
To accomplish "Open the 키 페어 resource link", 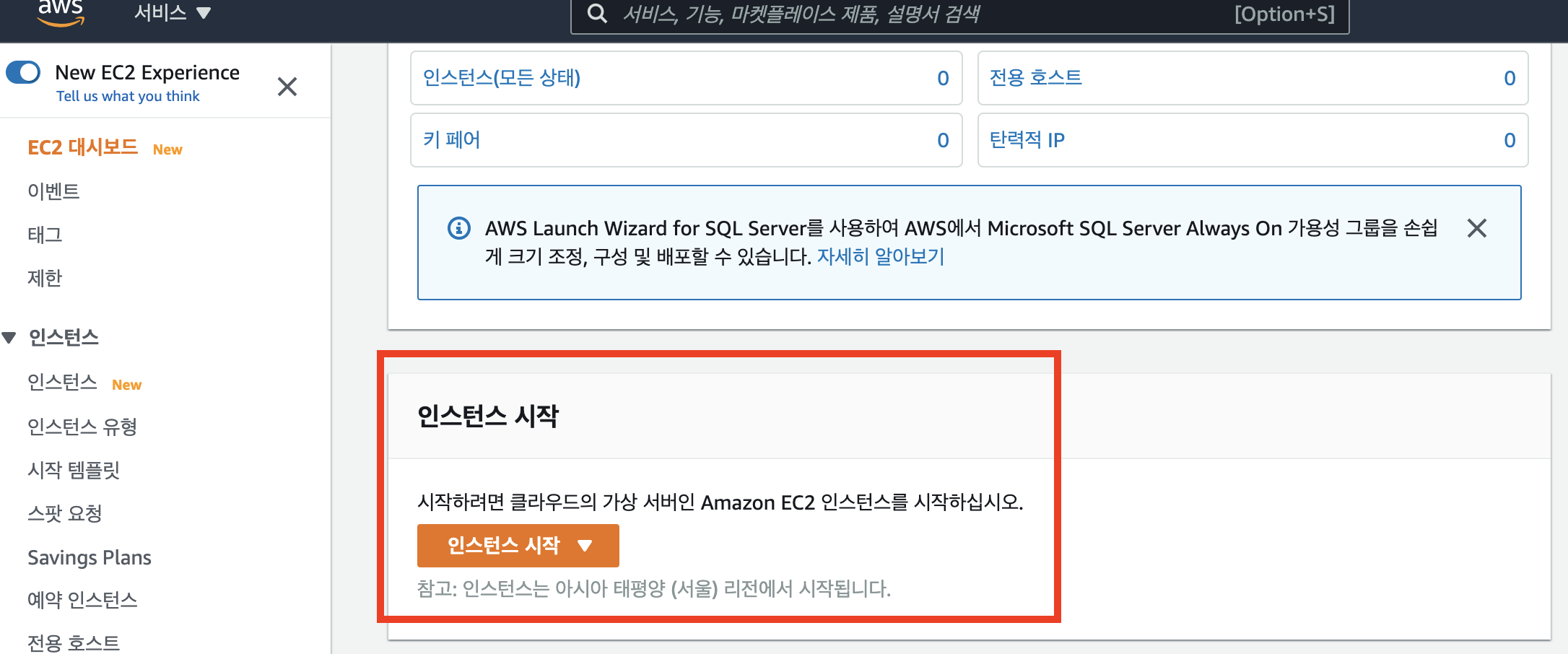I will point(452,139).
